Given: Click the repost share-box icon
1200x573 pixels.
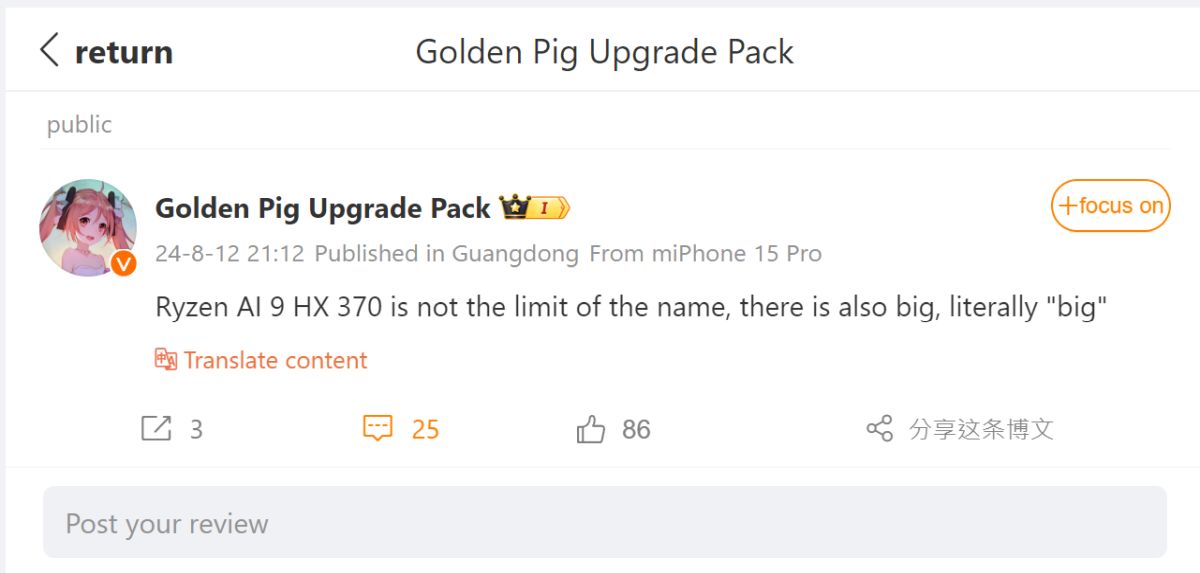Looking at the screenshot, I should coord(156,429).
